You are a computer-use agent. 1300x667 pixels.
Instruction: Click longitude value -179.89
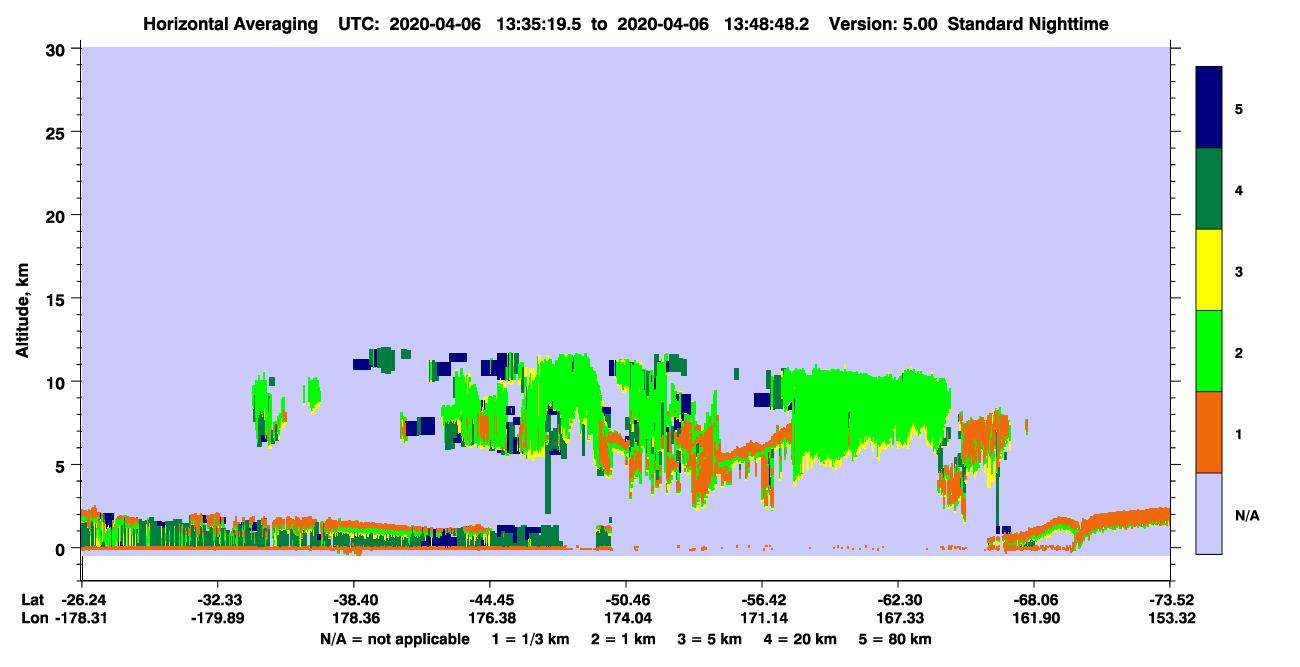pos(217,618)
